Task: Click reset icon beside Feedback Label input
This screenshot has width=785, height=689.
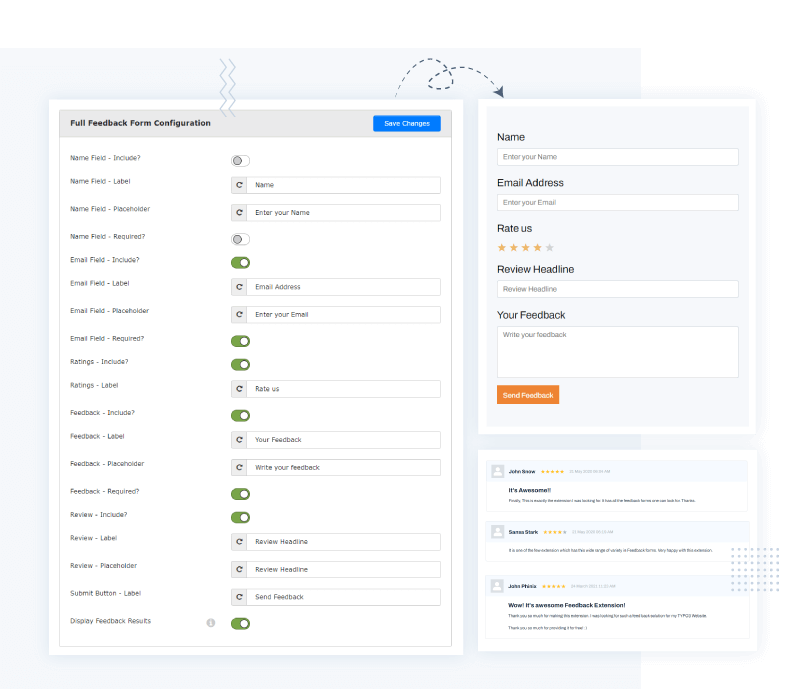Action: click(239, 440)
